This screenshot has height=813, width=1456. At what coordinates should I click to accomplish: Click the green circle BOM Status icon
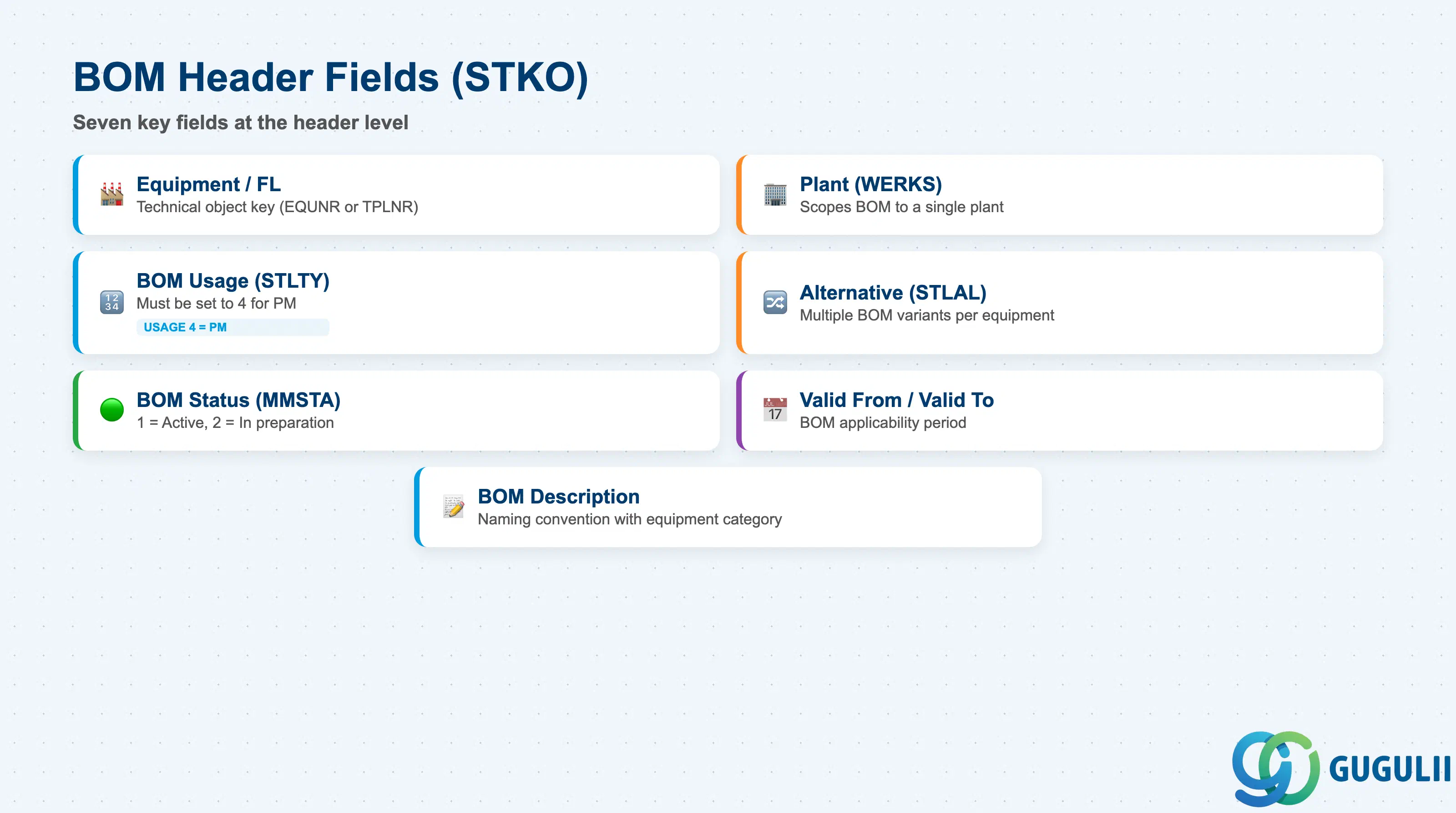click(x=112, y=410)
